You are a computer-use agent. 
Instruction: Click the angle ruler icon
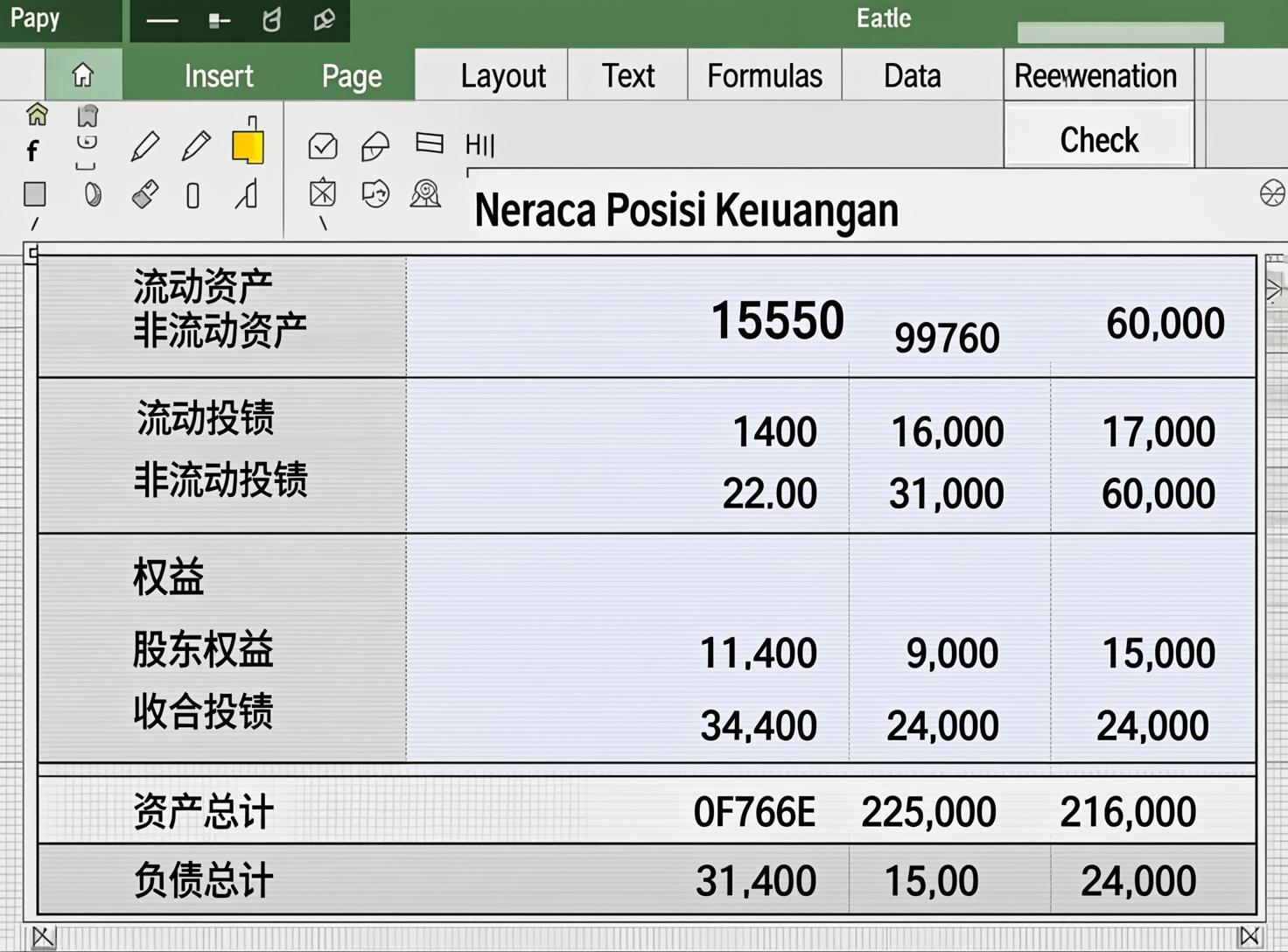point(247,193)
